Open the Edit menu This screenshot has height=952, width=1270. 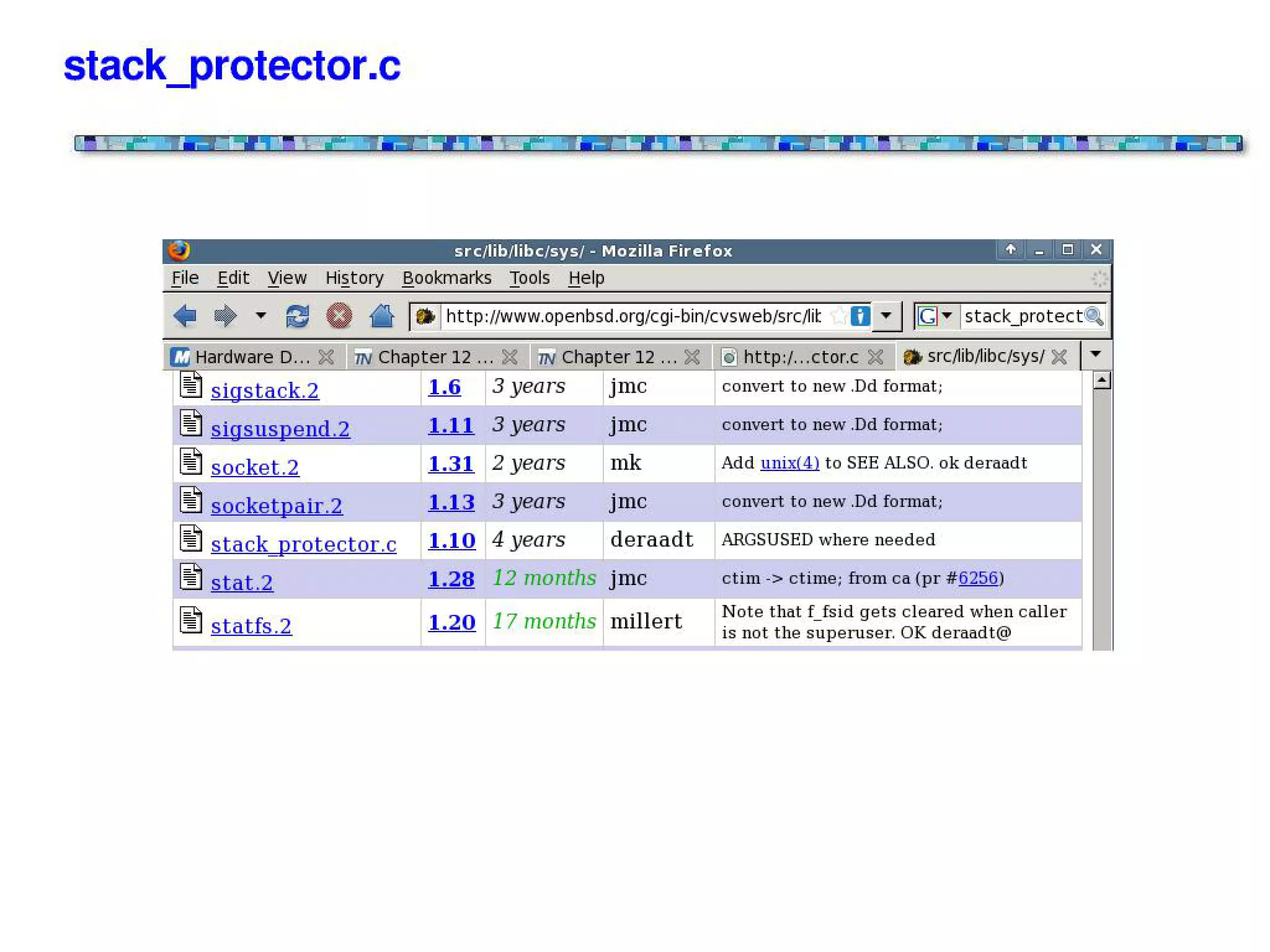(233, 278)
